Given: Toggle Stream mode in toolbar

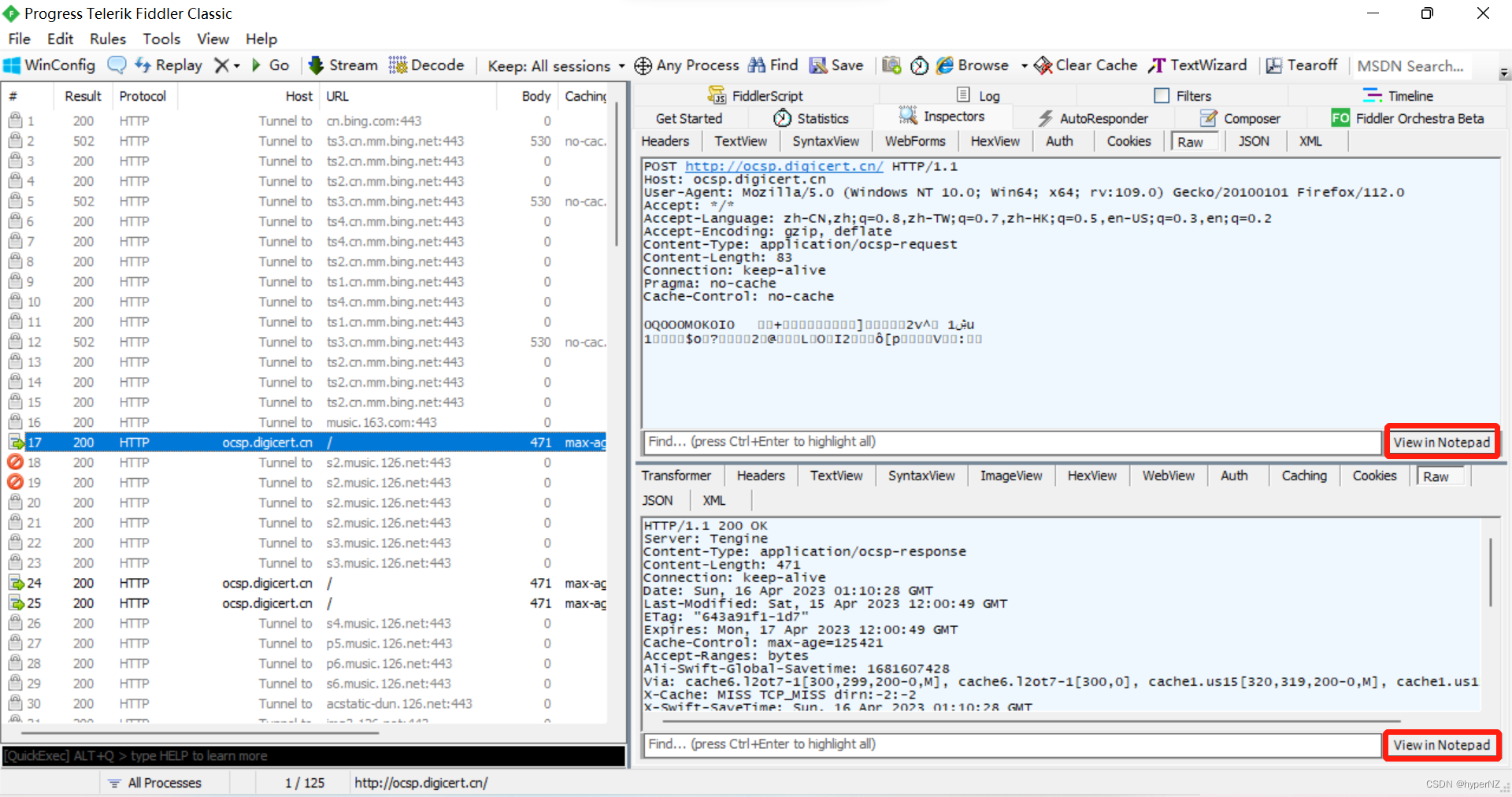Looking at the screenshot, I should [x=343, y=65].
